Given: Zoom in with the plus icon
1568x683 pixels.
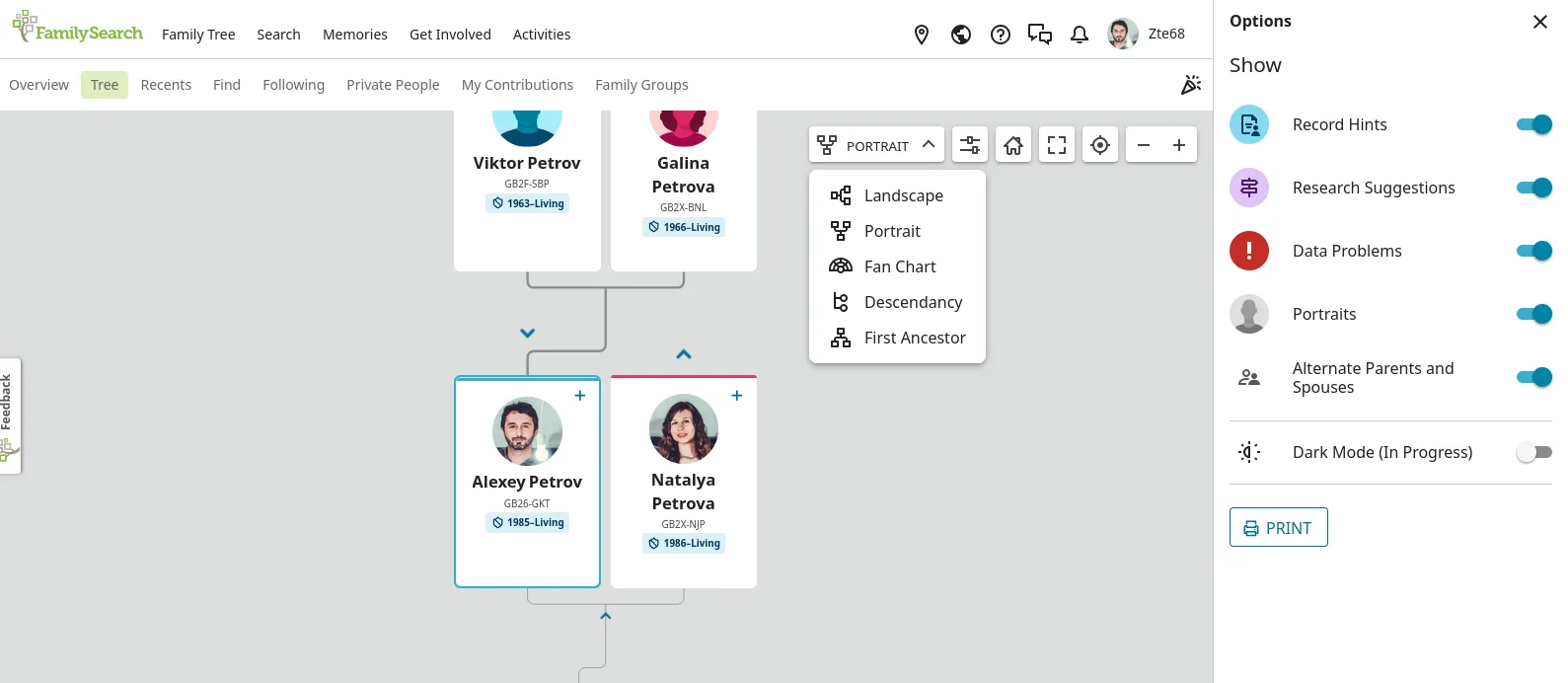Looking at the screenshot, I should tap(1179, 145).
